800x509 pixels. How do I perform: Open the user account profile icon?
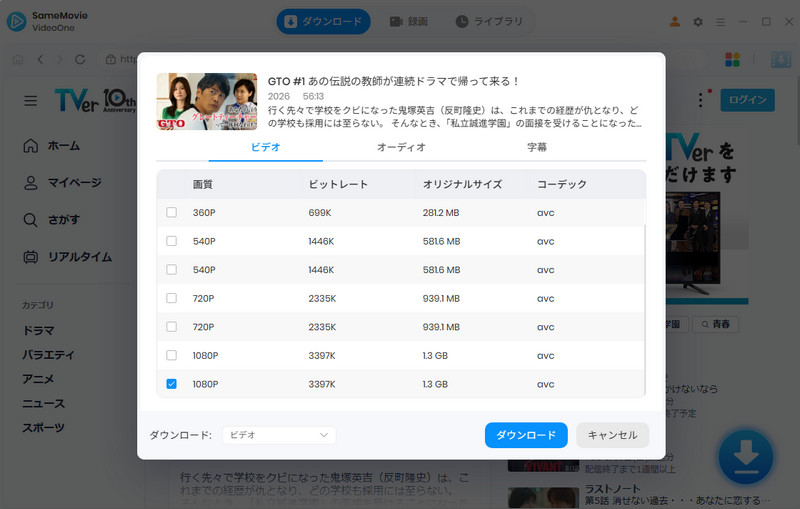[674, 22]
